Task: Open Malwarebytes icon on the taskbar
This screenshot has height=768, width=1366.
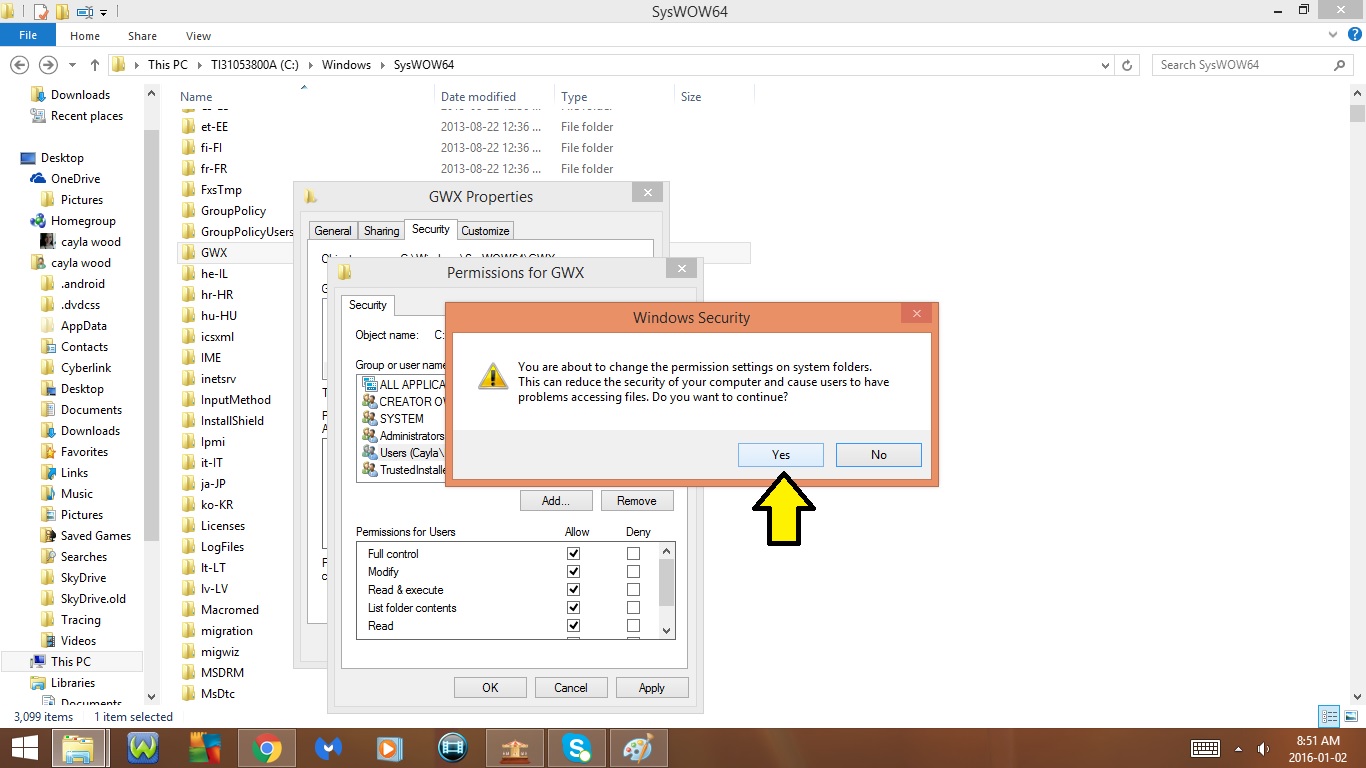Action: pos(328,748)
